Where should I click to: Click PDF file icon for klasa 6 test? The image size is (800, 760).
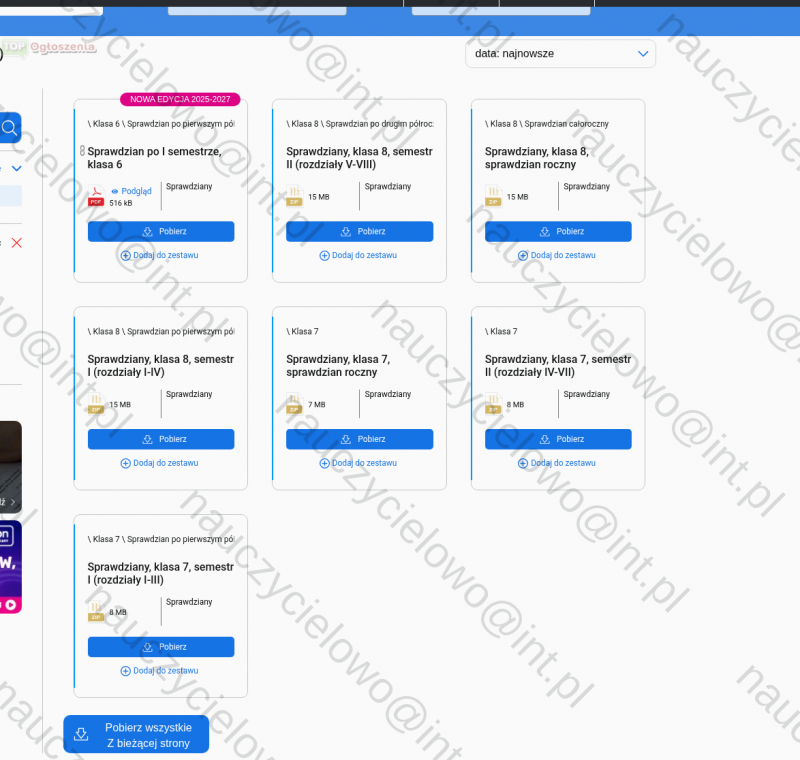pos(96,196)
